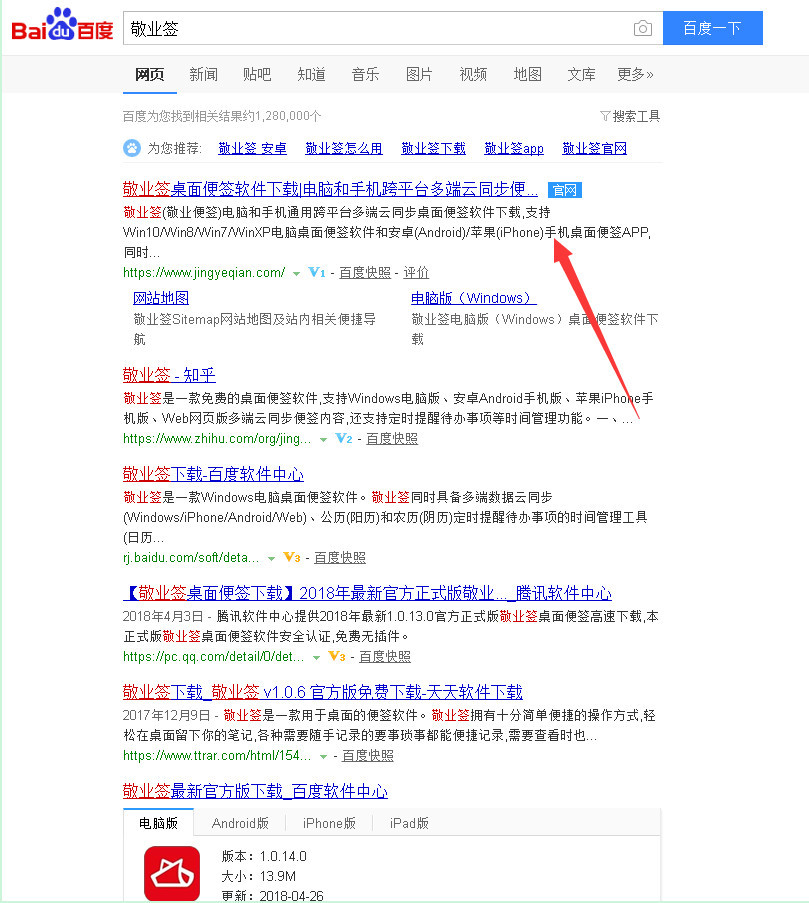This screenshot has width=809, height=903.
Task: Click the https://www.ttrar.com/html/154... URL
Action: tap(217, 756)
